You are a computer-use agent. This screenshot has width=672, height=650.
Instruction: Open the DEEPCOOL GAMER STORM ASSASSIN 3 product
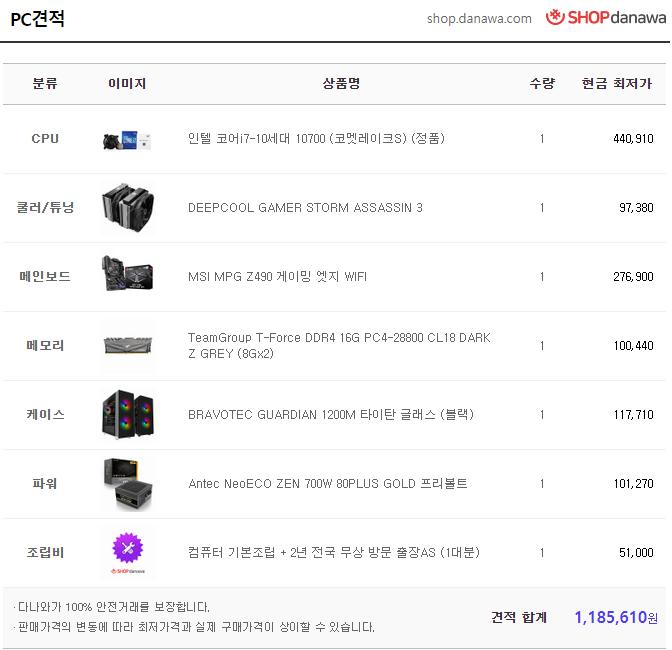click(305, 208)
